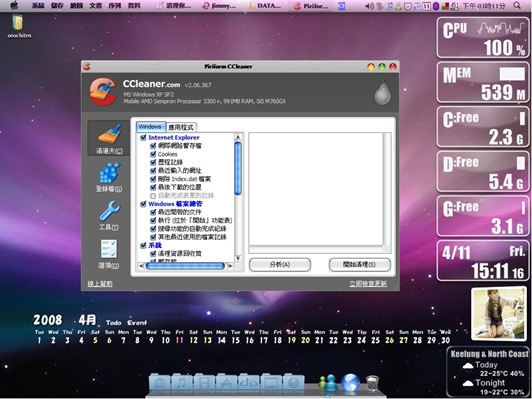Open the trash can in the dock
Image resolution: width=532 pixels, height=399 pixels.
coord(373,384)
